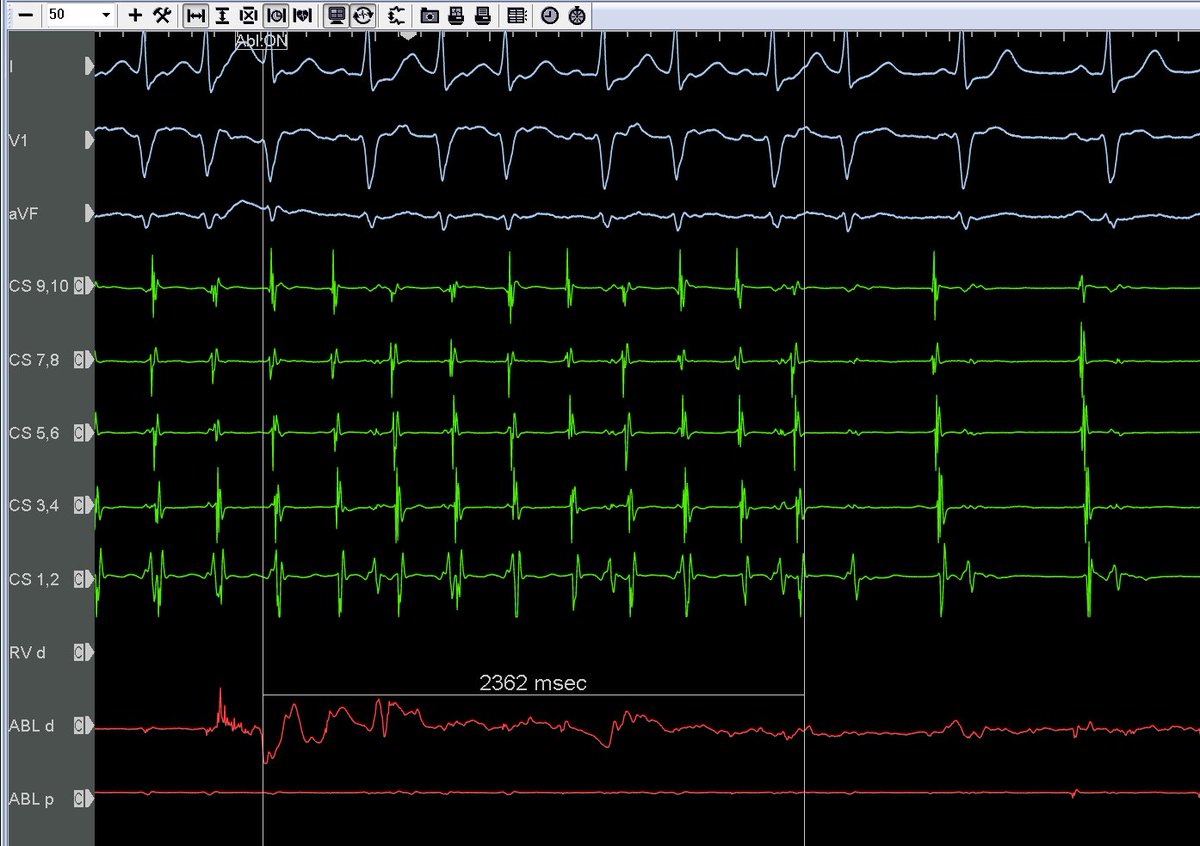Select the CS 9,10 channel label
Viewport: 1200px width, 846px height.
(x=37, y=286)
